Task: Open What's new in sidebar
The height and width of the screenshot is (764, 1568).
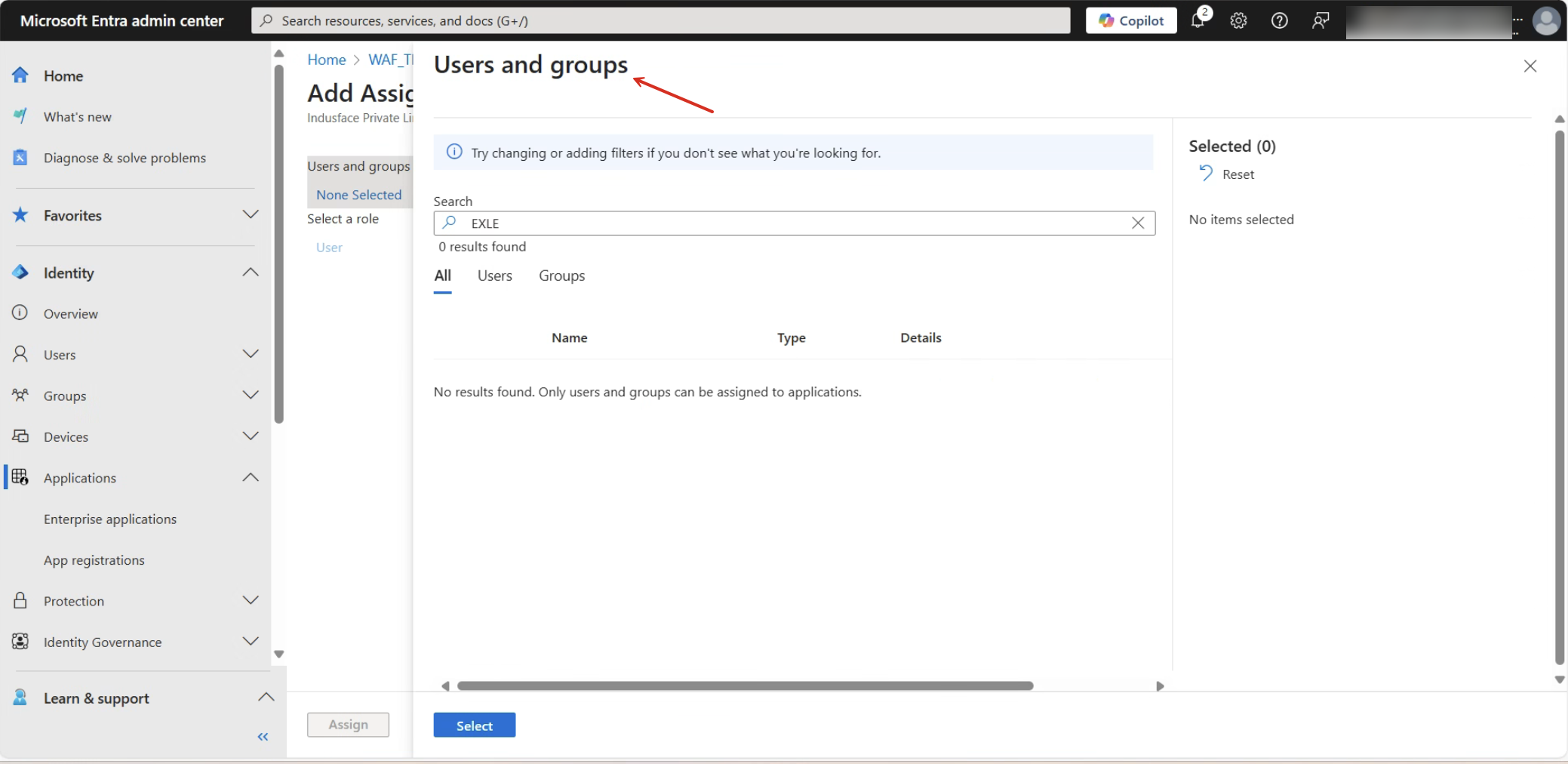Action: [x=78, y=117]
